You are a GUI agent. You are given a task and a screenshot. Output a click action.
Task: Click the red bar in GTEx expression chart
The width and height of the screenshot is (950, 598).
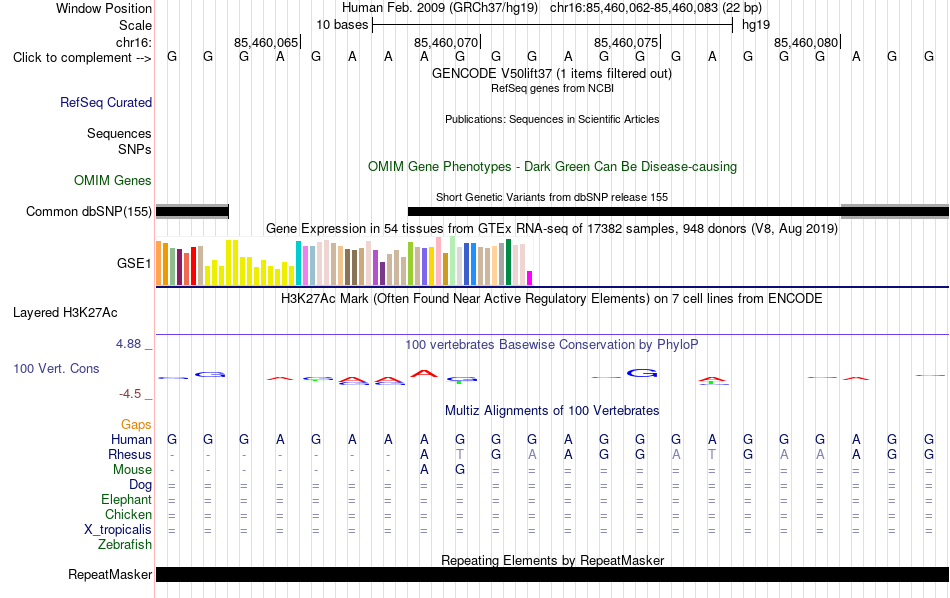[x=193, y=266]
